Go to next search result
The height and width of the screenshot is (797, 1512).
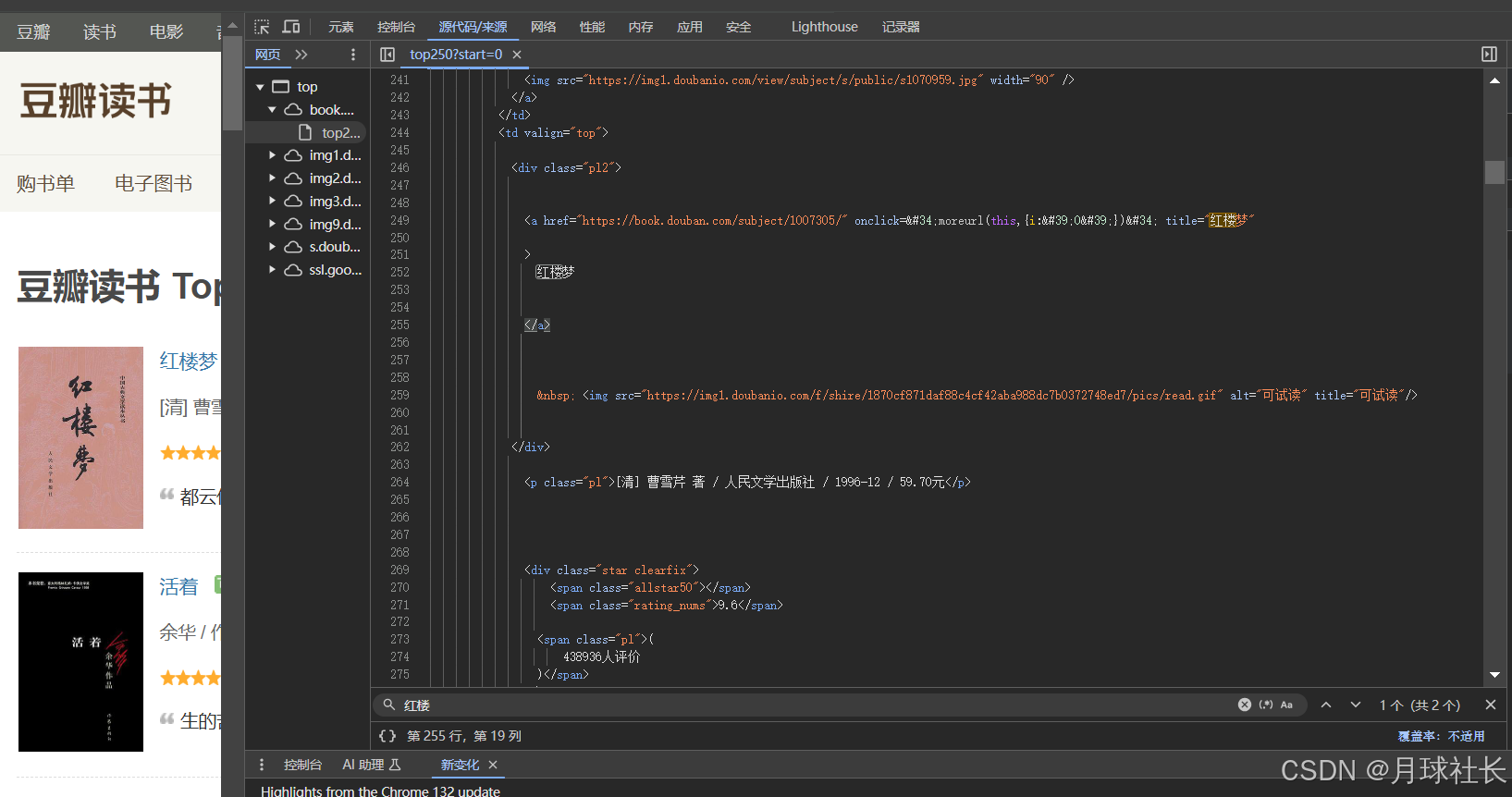[x=1356, y=705]
